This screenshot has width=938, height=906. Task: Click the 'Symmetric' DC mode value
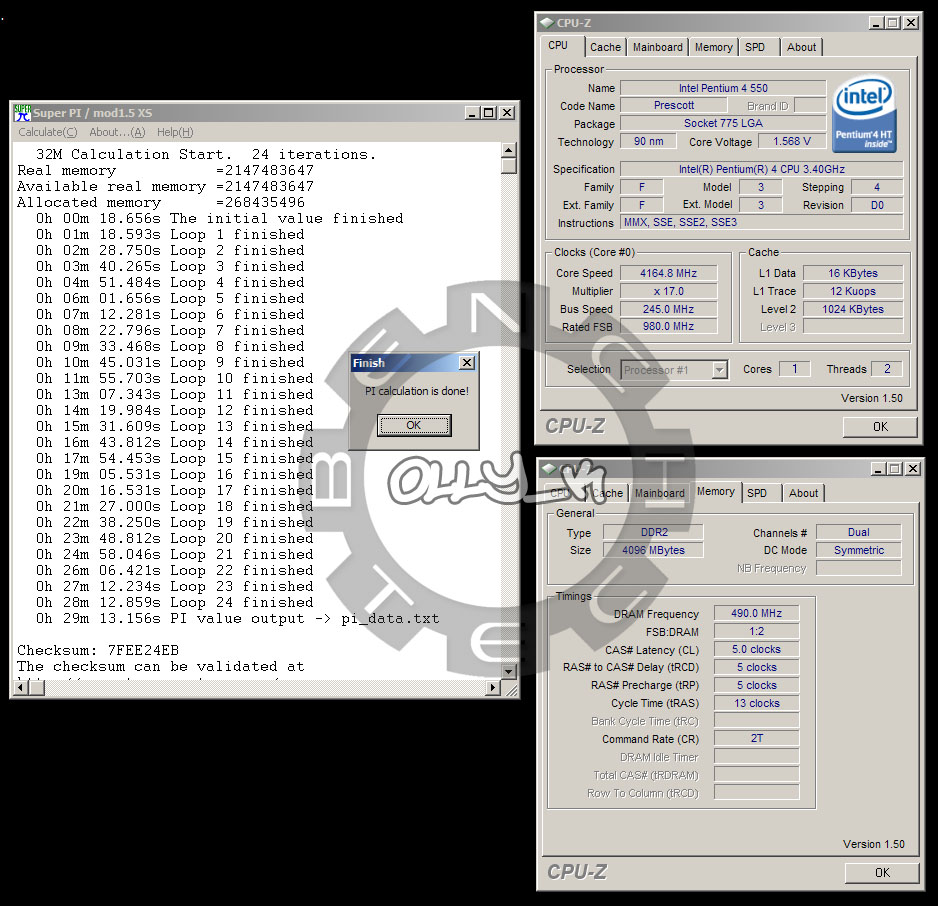click(858, 550)
